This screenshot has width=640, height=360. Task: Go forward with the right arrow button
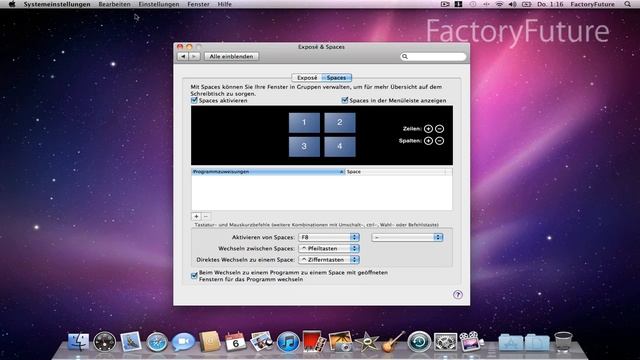194,56
